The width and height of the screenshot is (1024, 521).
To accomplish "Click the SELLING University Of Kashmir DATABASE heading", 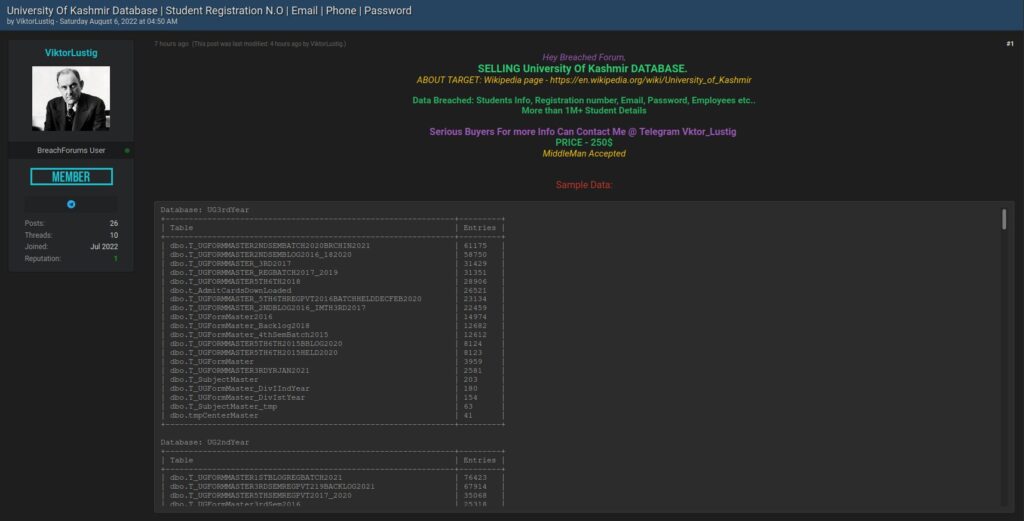I will click(583, 69).
